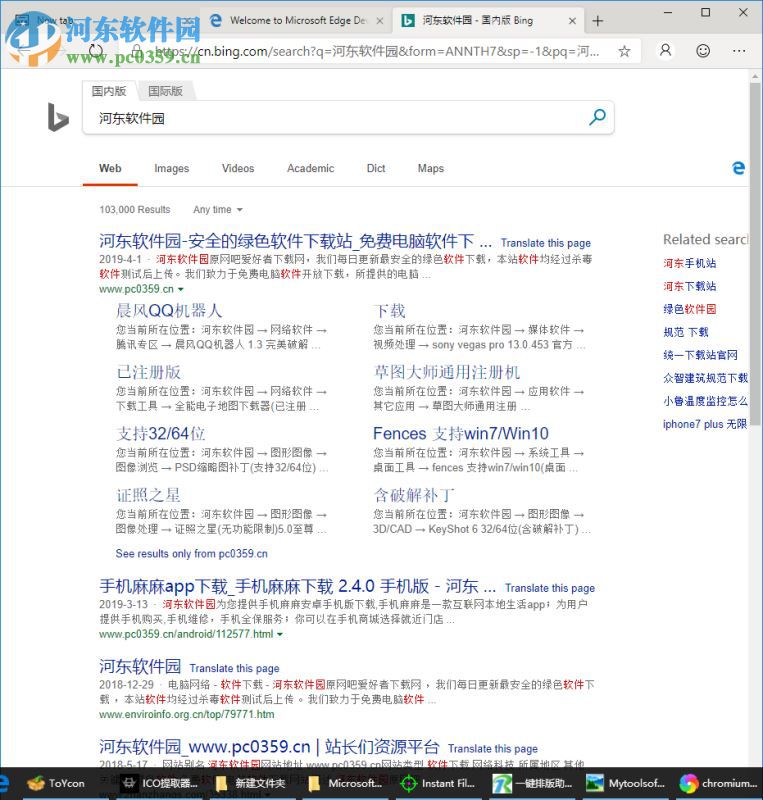The height and width of the screenshot is (800, 763).
Task: Open the 下载 sublink
Action: tap(389, 310)
